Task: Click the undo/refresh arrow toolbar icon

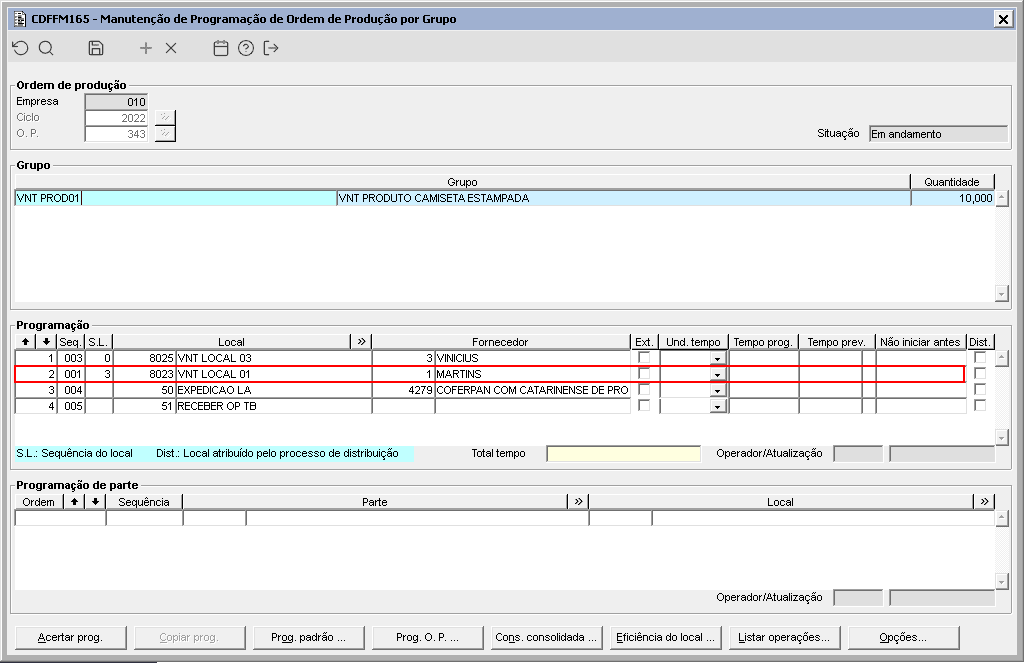Action: point(20,48)
